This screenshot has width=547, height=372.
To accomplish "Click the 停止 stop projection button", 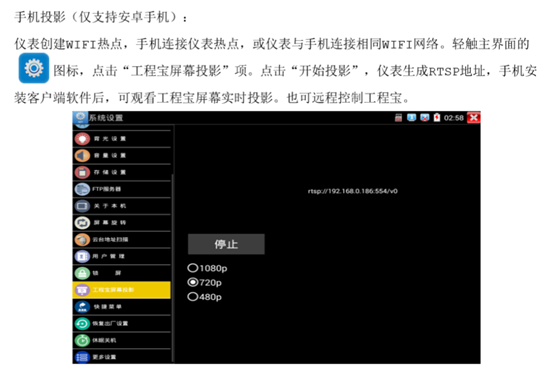I will (x=226, y=244).
